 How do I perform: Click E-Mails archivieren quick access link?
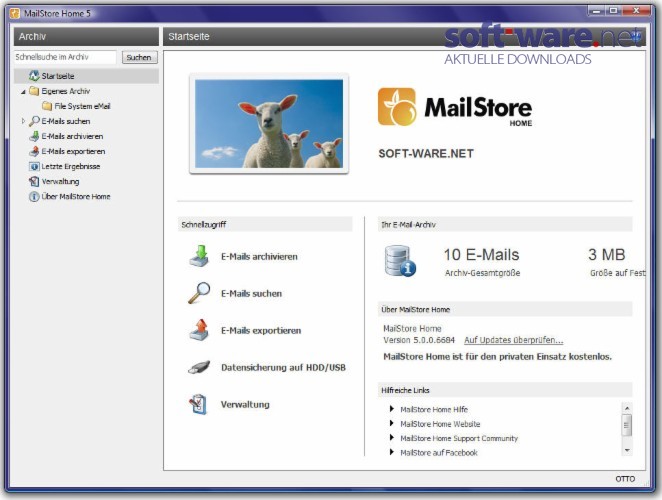click(x=259, y=256)
